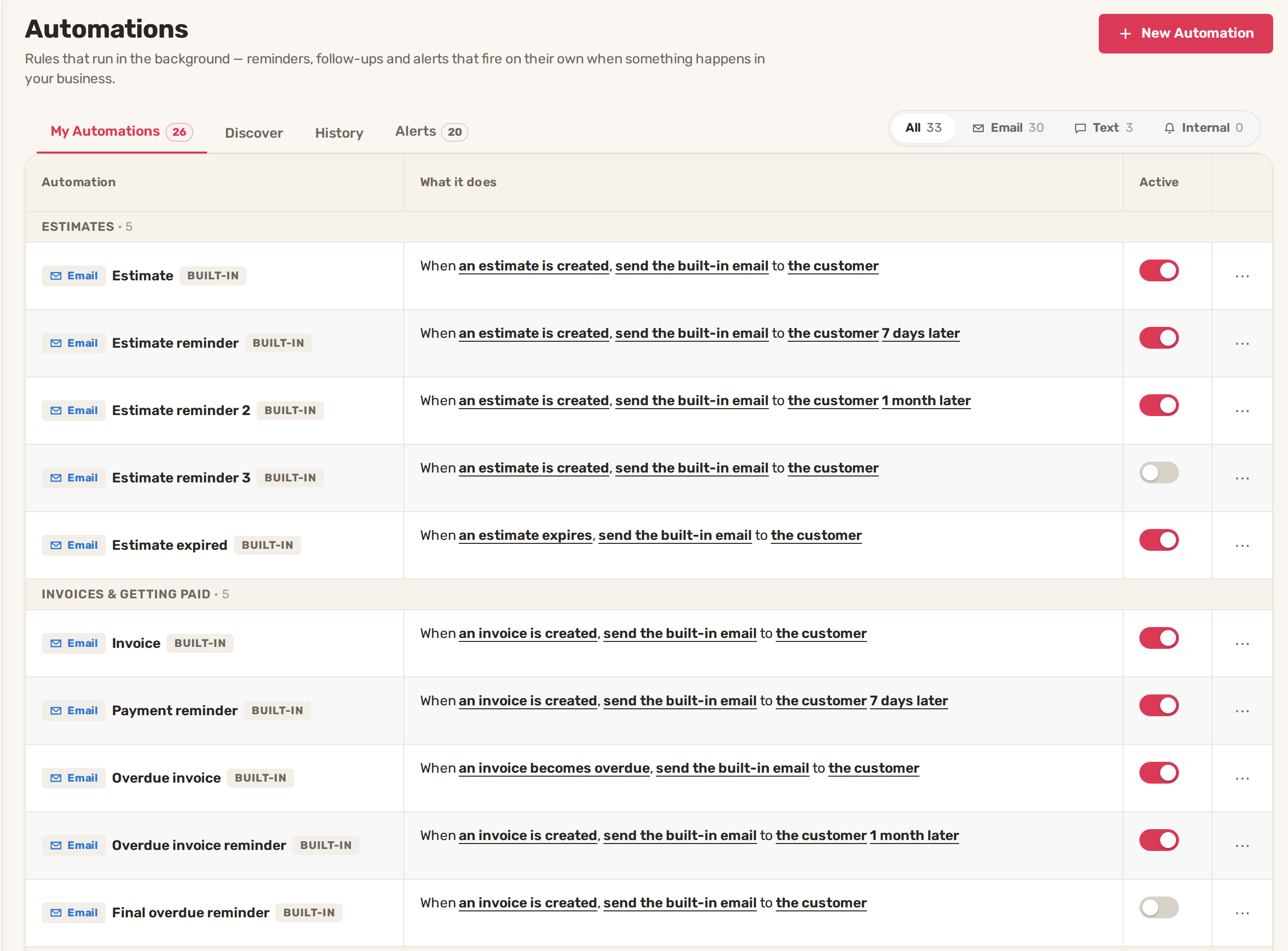Switch off Payment reminder toggle
Viewport: 1288px width, 951px height.
pyautogui.click(x=1158, y=705)
